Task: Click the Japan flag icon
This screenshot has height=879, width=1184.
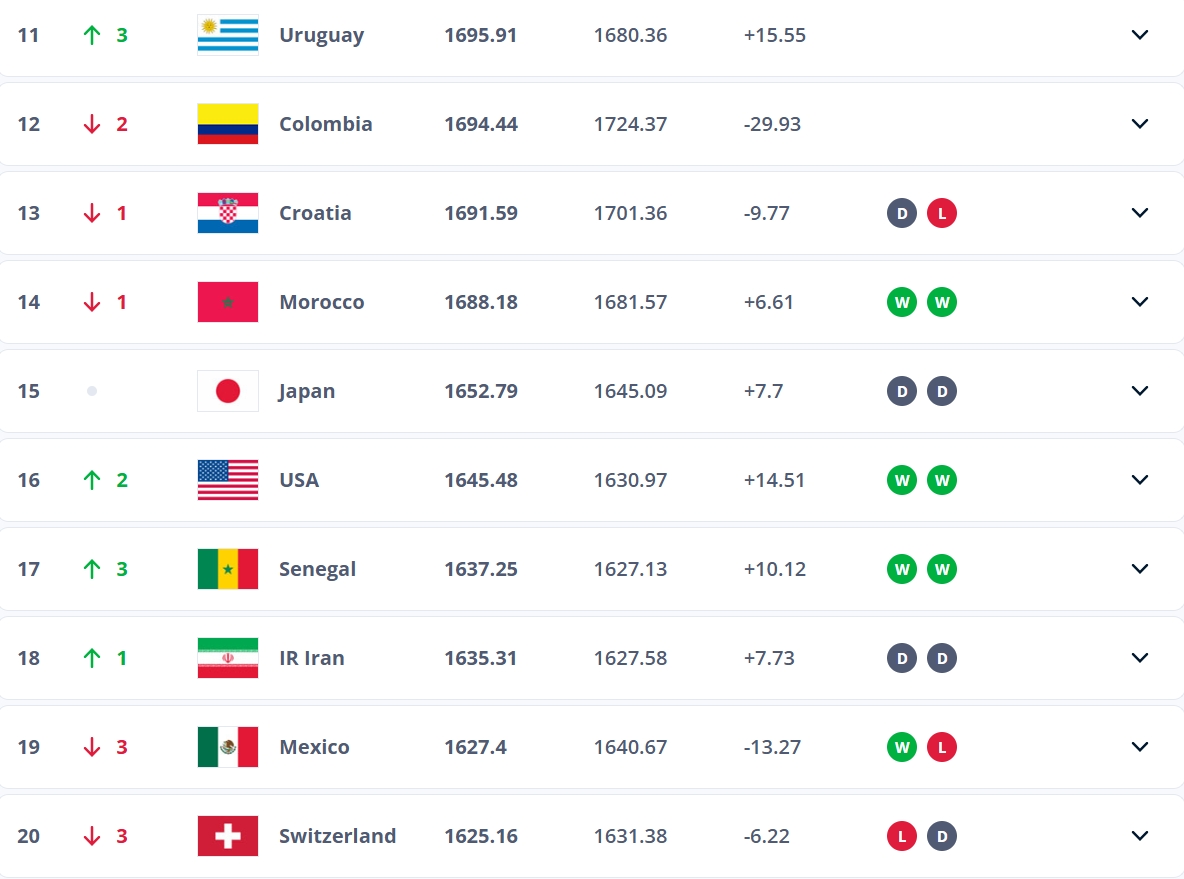Action: click(228, 391)
